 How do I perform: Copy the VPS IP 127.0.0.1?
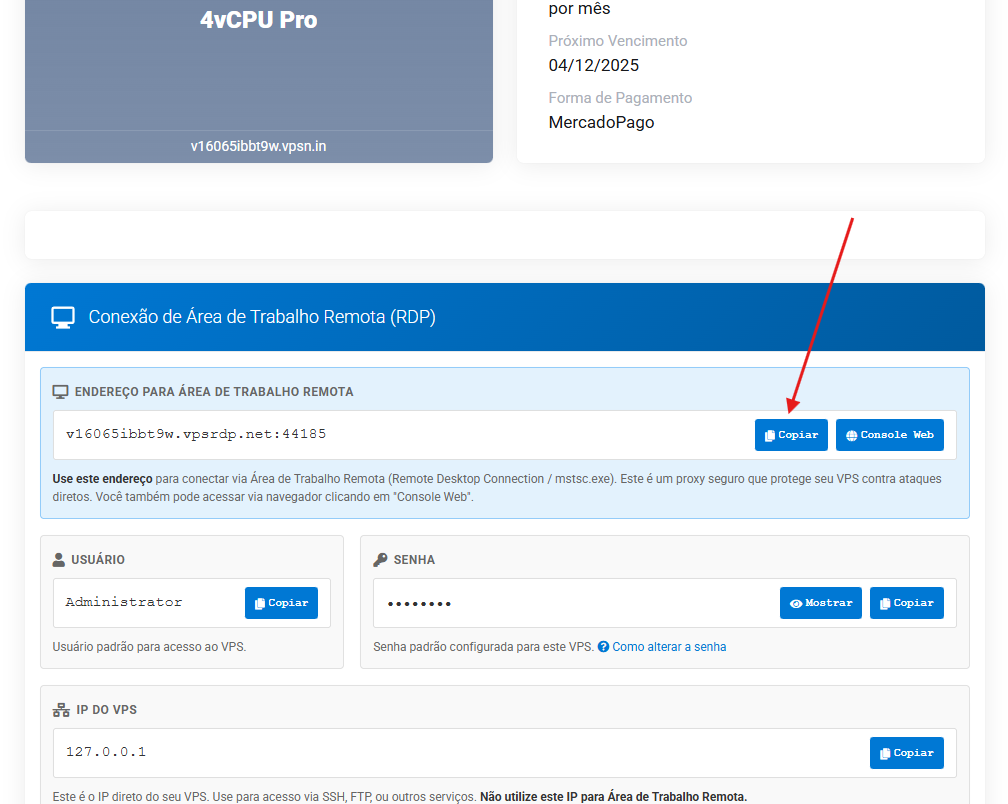point(906,753)
